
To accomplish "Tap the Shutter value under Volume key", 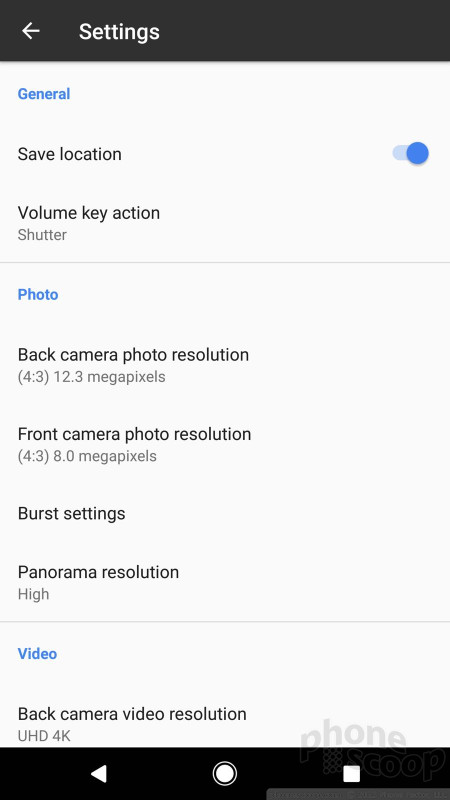I will (42, 235).
